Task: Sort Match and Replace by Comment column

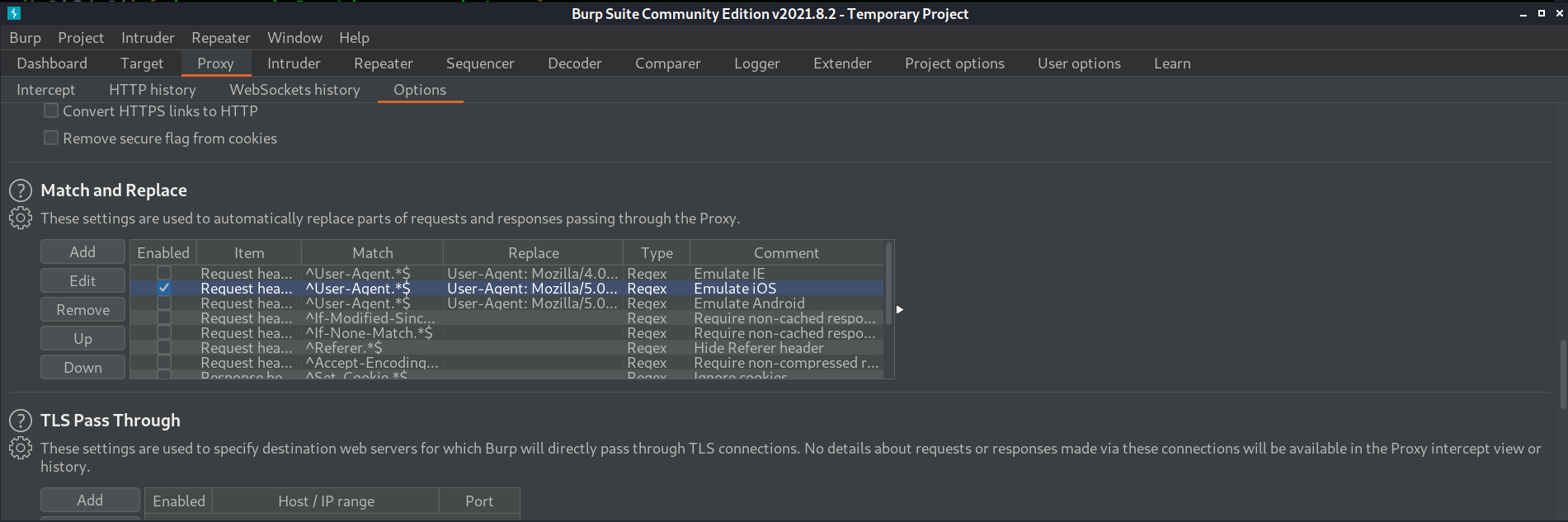Action: [787, 253]
